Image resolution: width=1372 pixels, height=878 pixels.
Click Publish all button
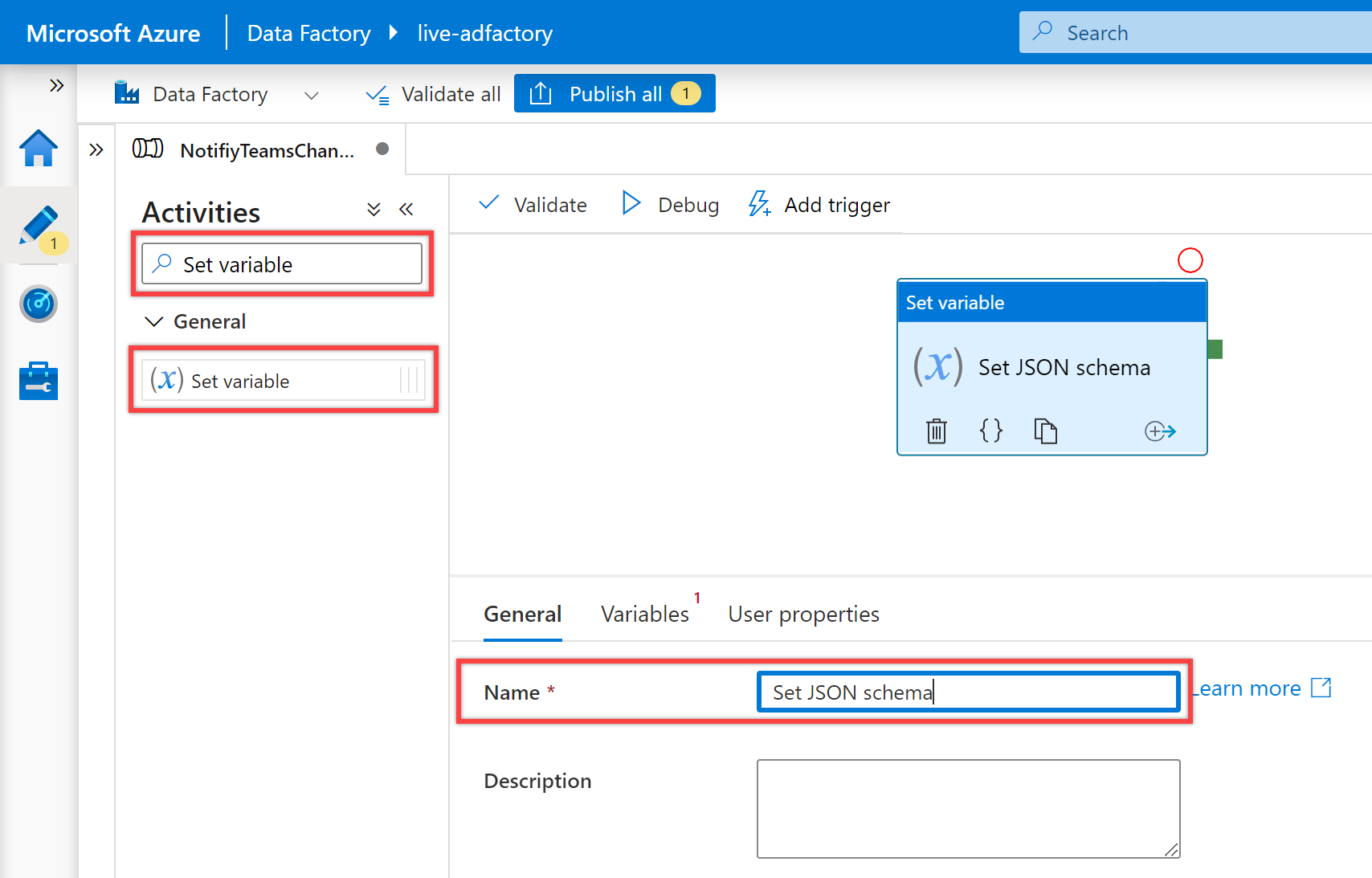click(x=615, y=94)
